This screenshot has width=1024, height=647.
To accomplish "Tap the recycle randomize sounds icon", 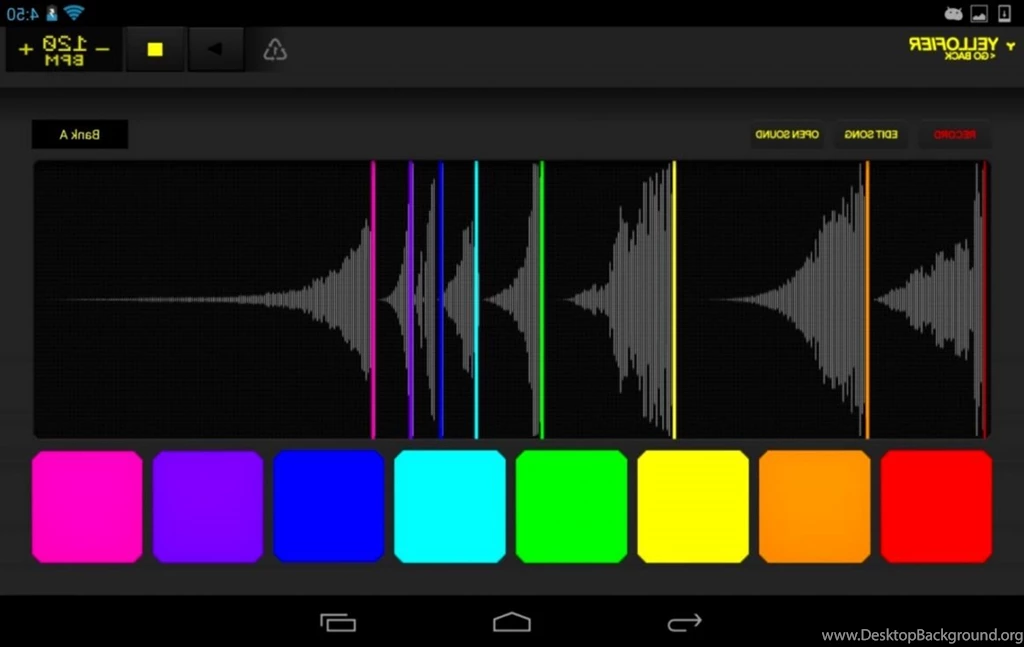I will coord(274,48).
